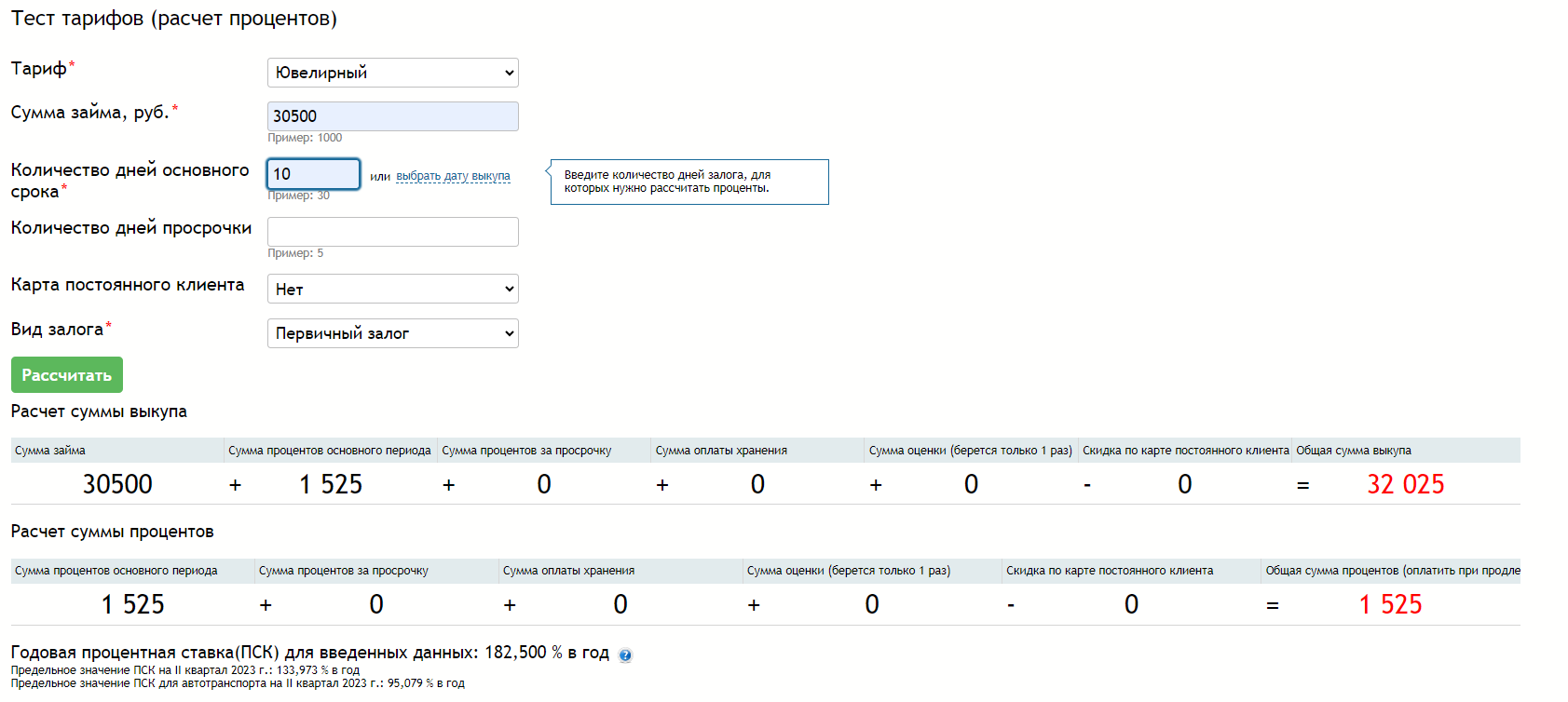Click the Тест тарифов page title

tap(174, 19)
